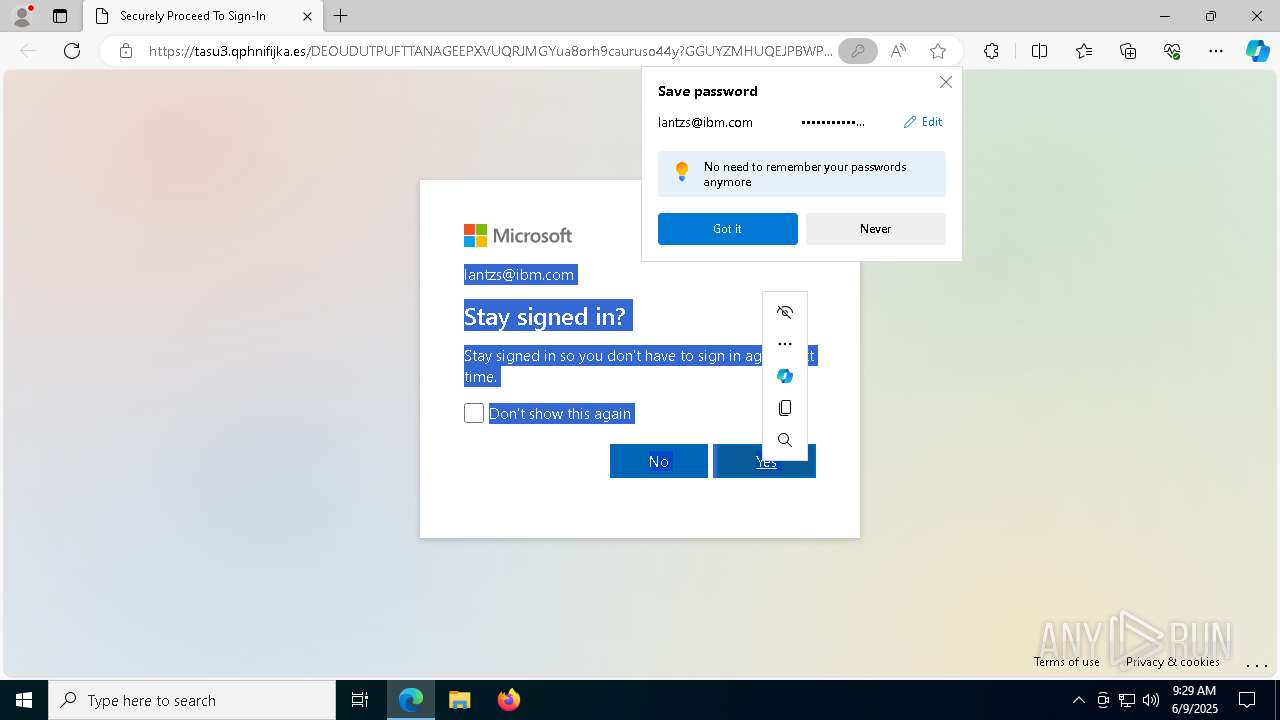Refresh the current page
1280x720 pixels.
point(72,51)
